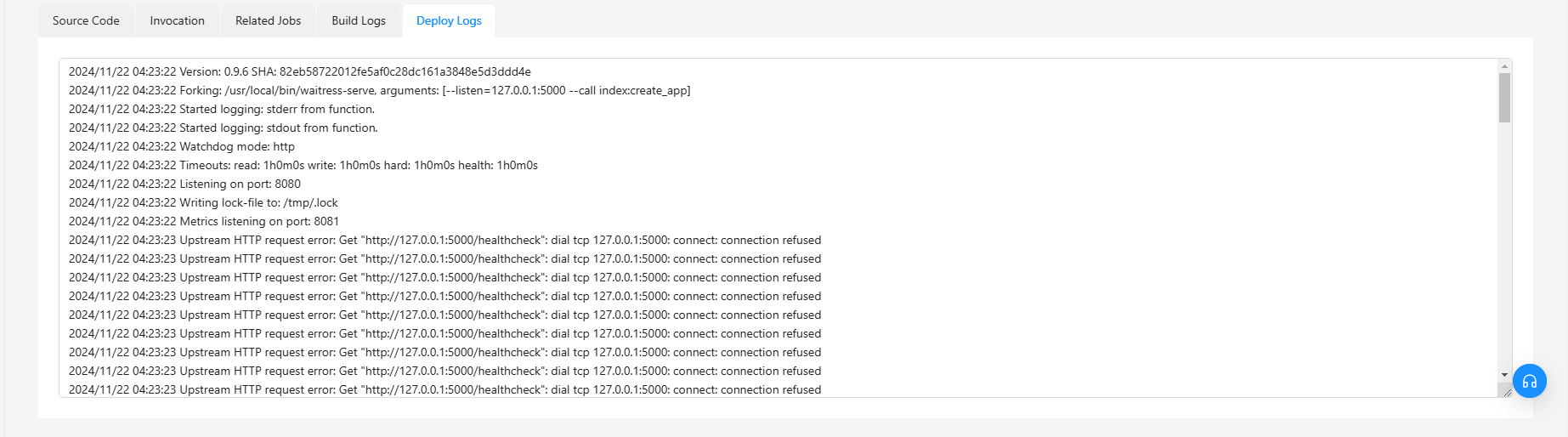This screenshot has height=437, width=1568.
Task: Click the Forking waitress-serve log line
Action: [380, 90]
